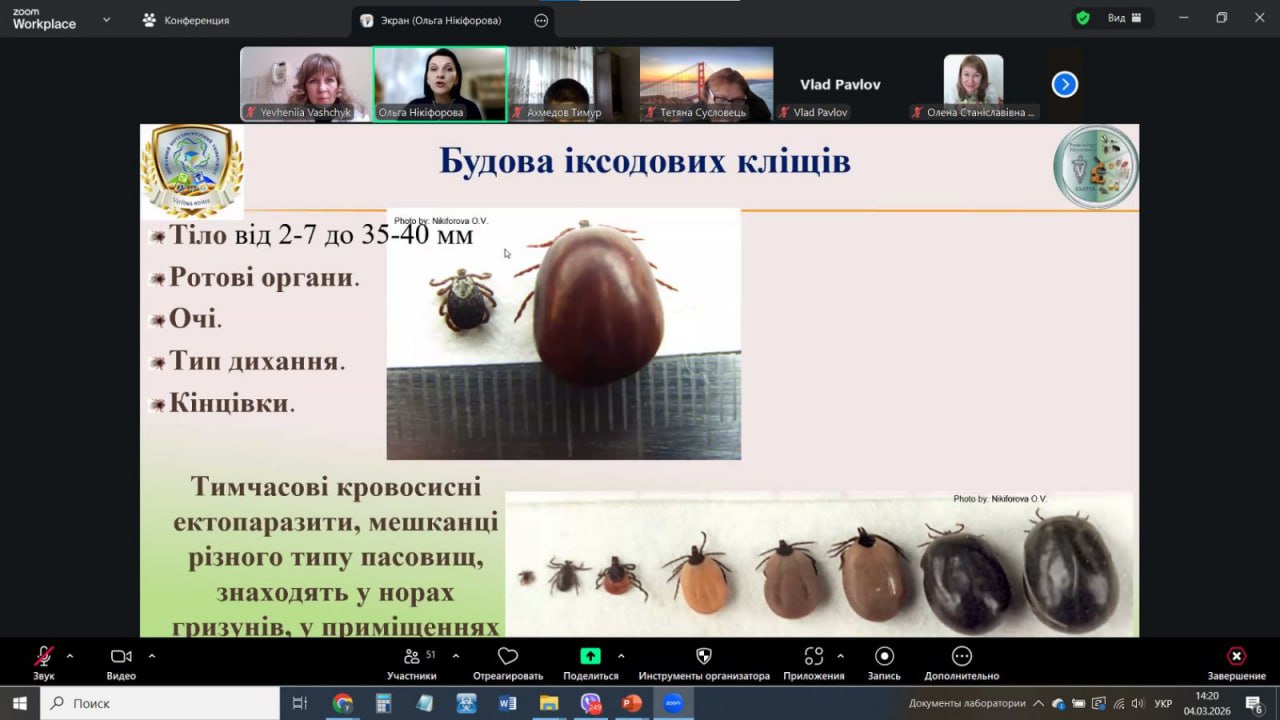Click the green Поделиться share screen icon

point(590,656)
